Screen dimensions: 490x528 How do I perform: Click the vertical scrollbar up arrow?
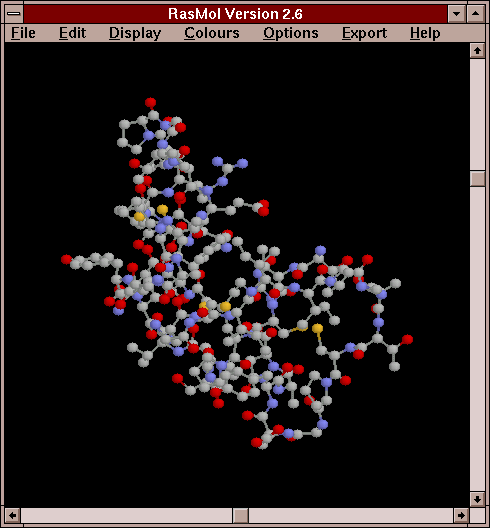tap(477, 51)
